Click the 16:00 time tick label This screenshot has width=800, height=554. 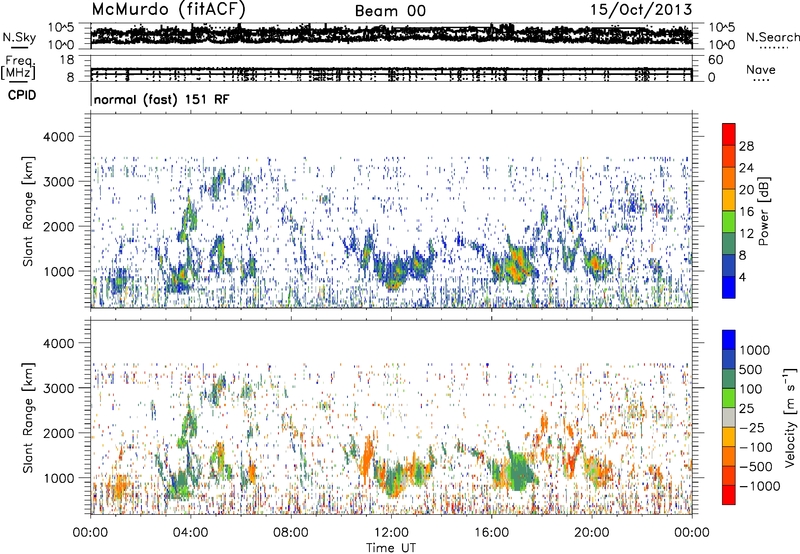click(x=491, y=533)
